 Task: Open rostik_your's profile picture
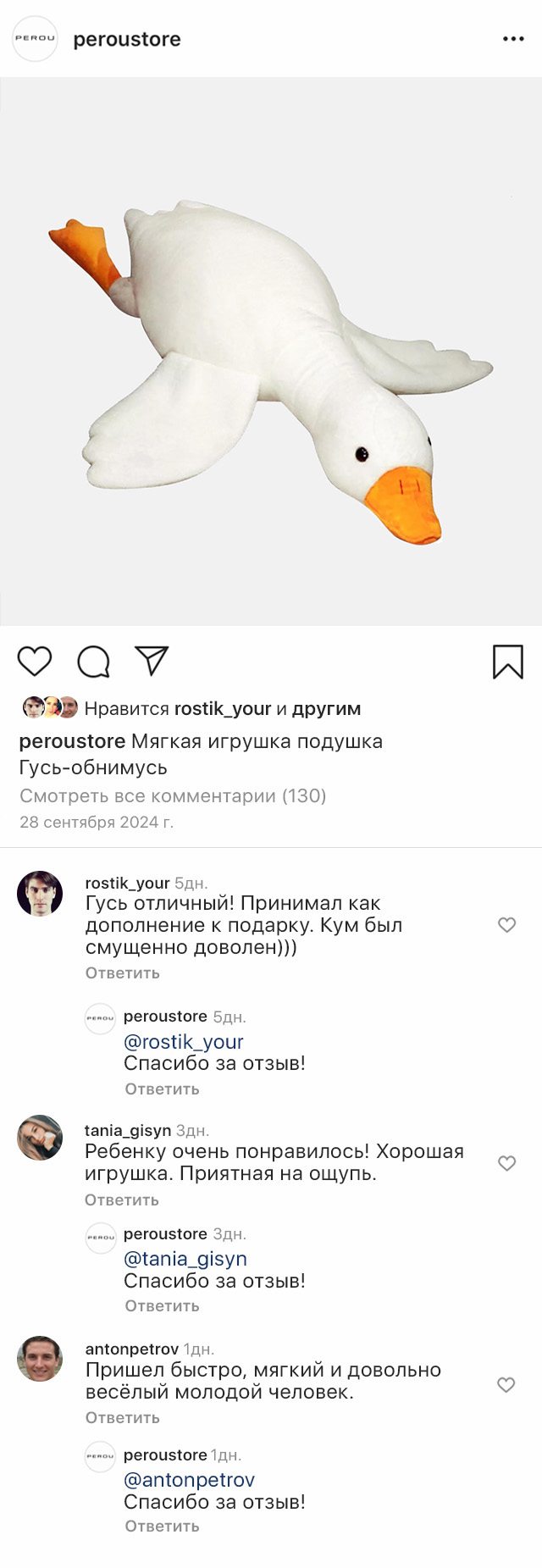pyautogui.click(x=40, y=894)
